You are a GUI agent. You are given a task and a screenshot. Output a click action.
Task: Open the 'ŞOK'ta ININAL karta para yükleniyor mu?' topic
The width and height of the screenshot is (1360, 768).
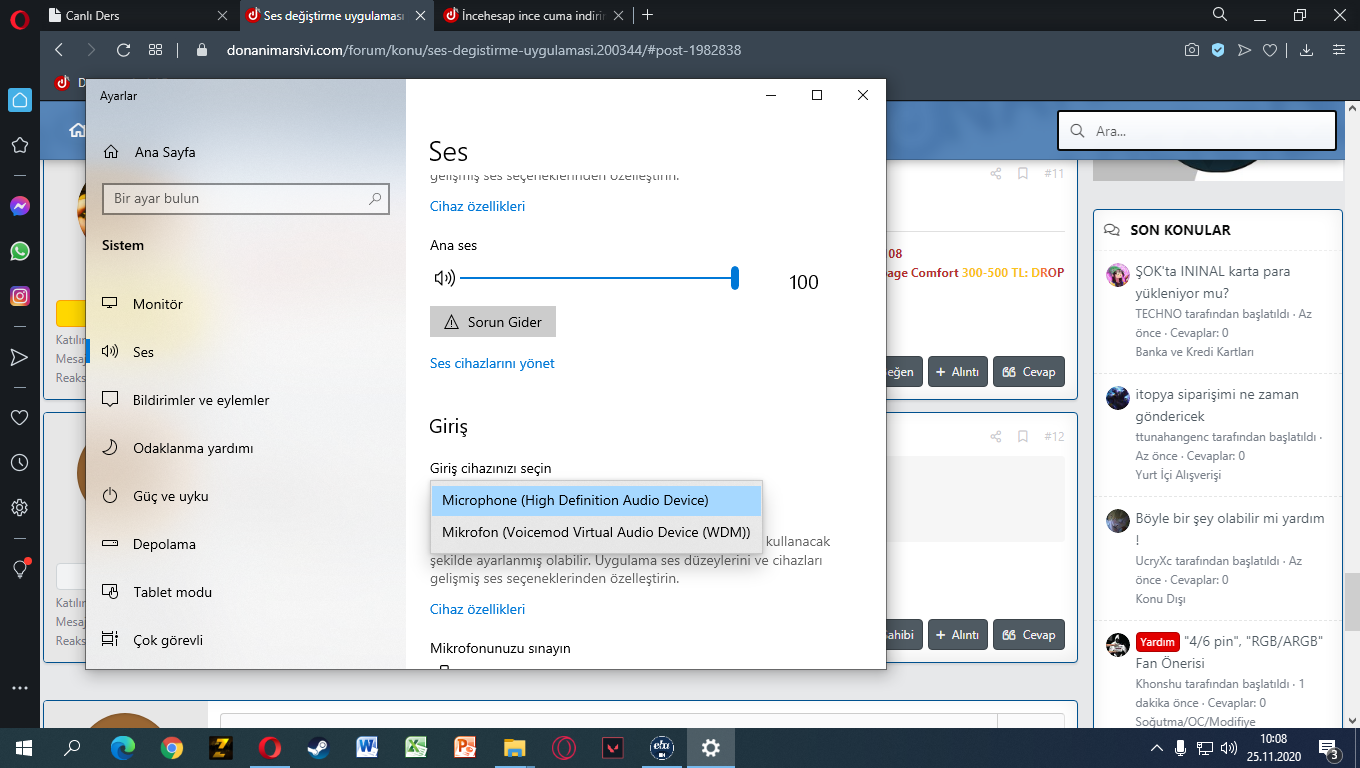[1213, 282]
